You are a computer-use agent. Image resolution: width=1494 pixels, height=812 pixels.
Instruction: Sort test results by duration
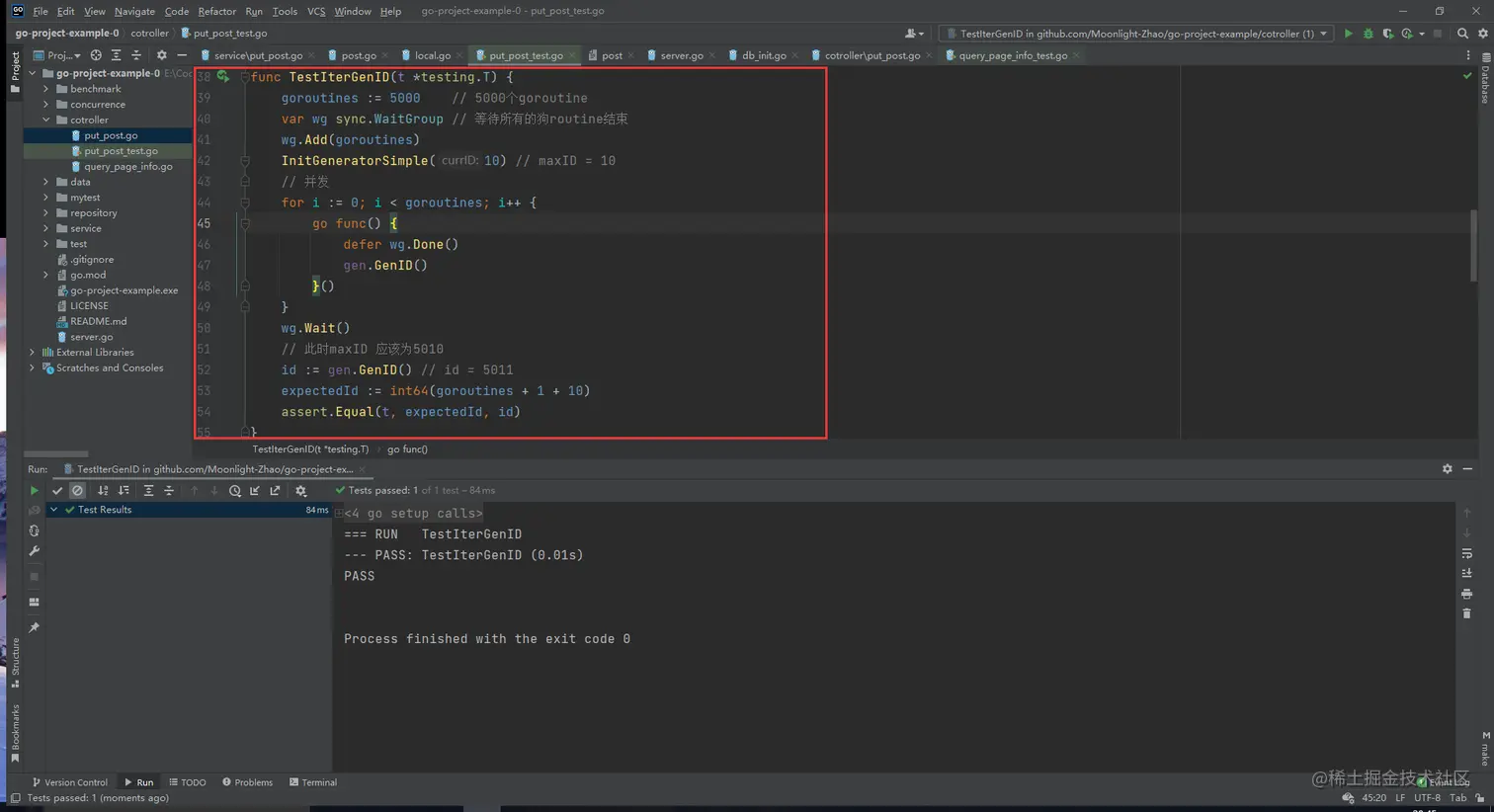(x=124, y=490)
